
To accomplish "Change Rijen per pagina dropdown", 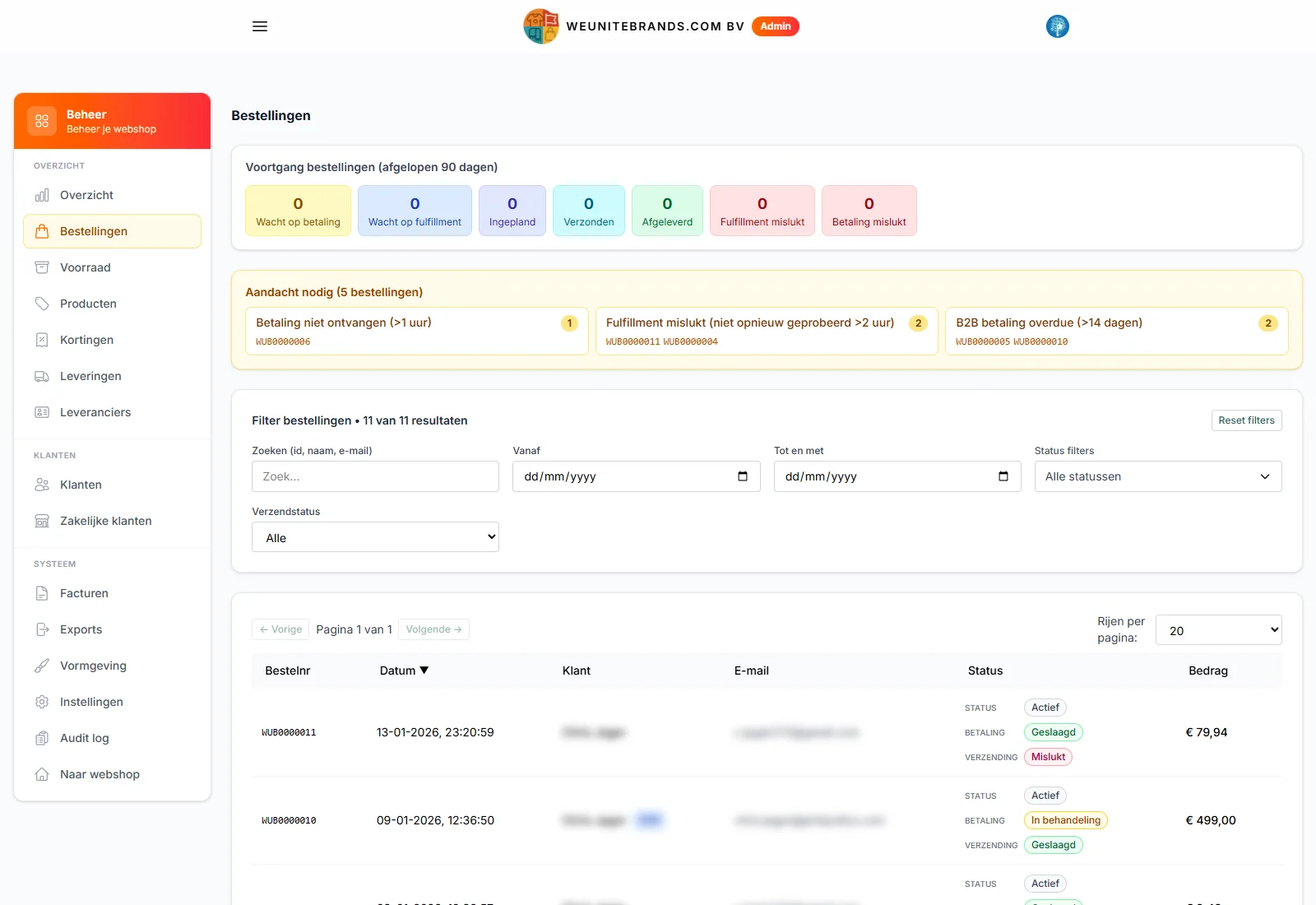I will point(1219,630).
